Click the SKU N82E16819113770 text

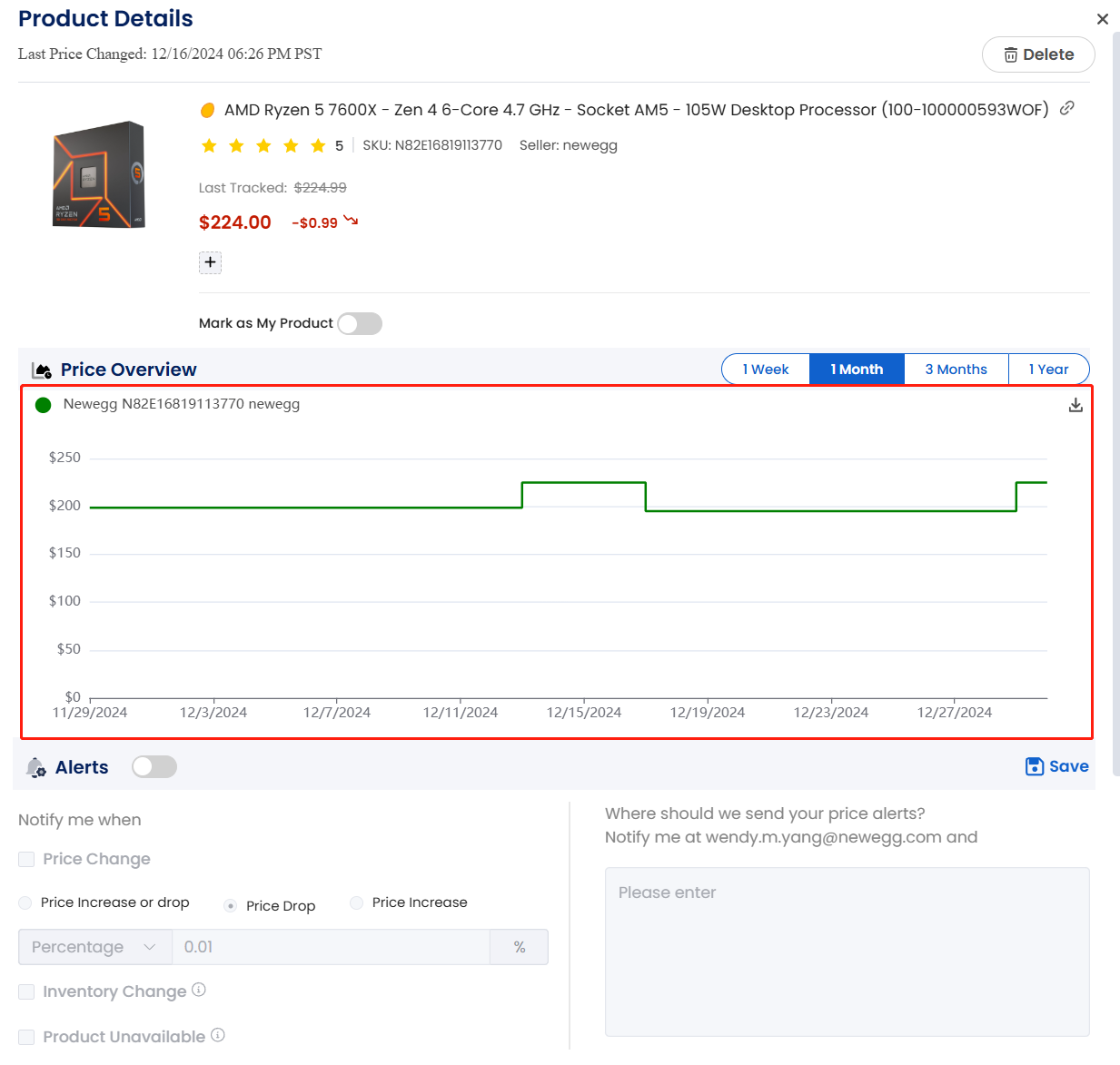[432, 145]
